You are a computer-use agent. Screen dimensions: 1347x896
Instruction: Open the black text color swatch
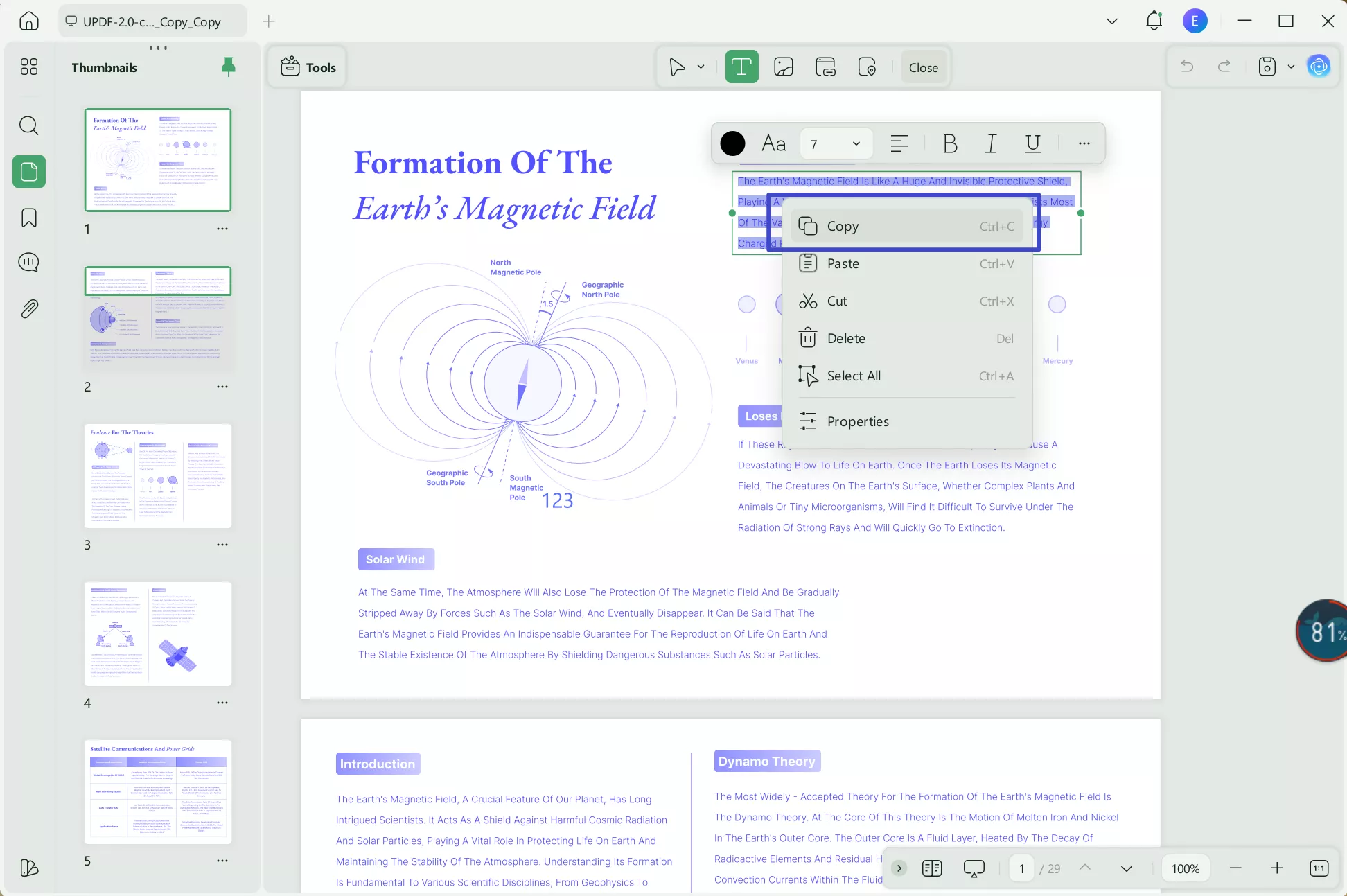(x=733, y=143)
